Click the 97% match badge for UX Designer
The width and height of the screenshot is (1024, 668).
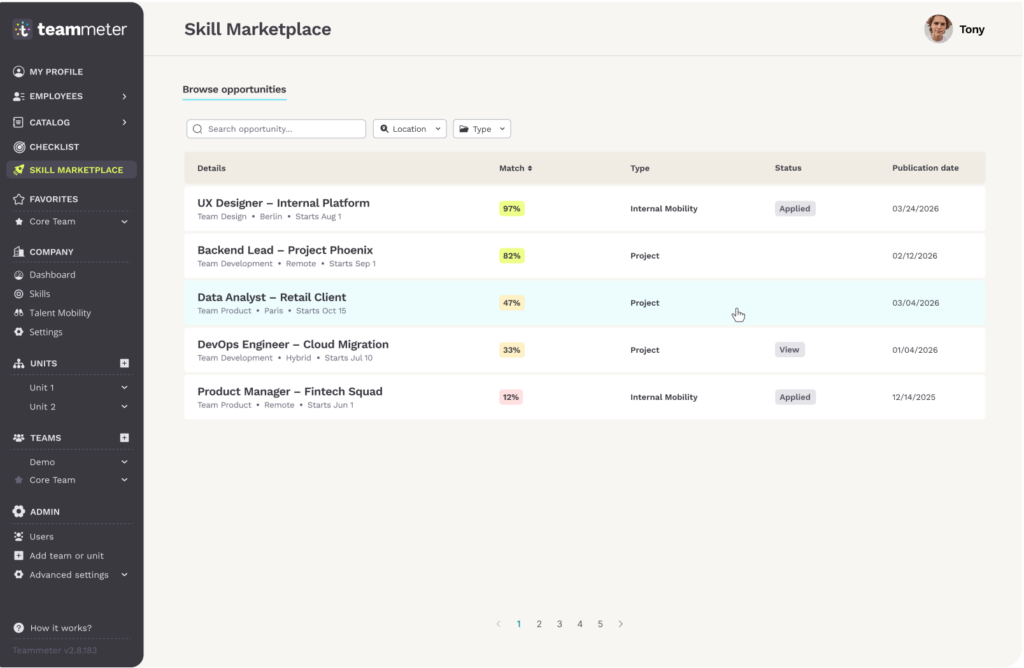pyautogui.click(x=511, y=208)
